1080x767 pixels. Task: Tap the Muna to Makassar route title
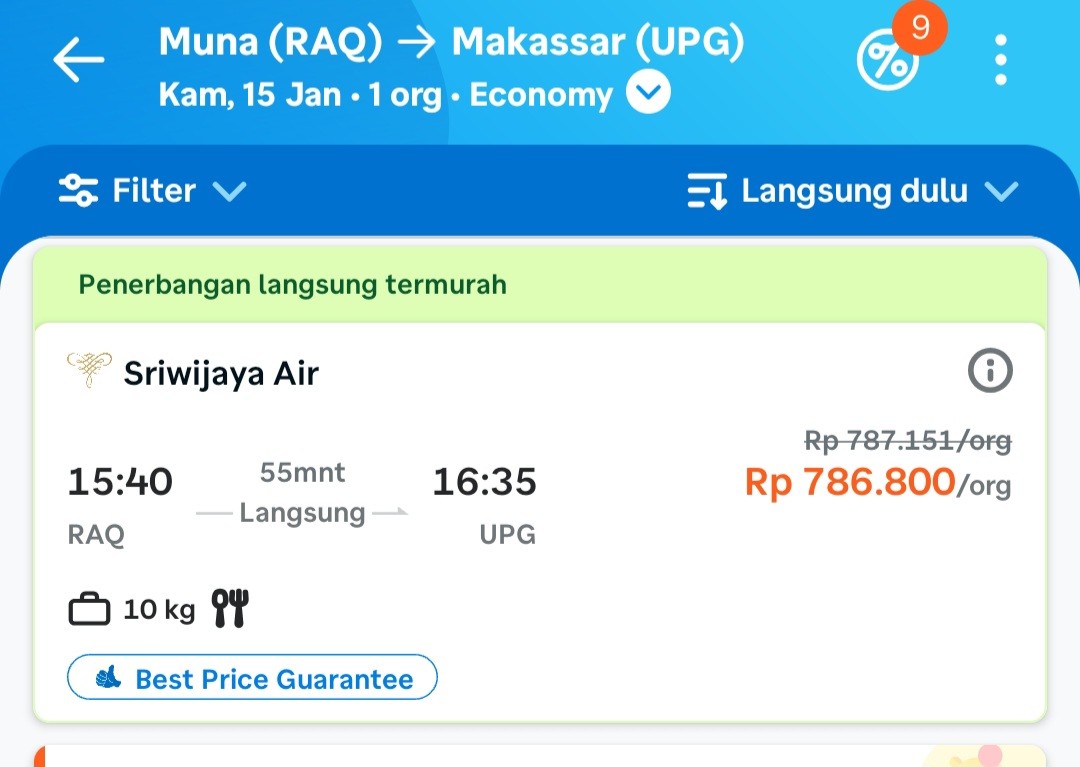[x=451, y=41]
